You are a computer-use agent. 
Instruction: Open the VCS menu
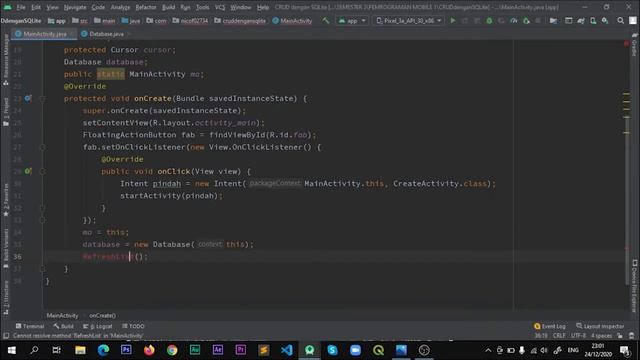220,7
